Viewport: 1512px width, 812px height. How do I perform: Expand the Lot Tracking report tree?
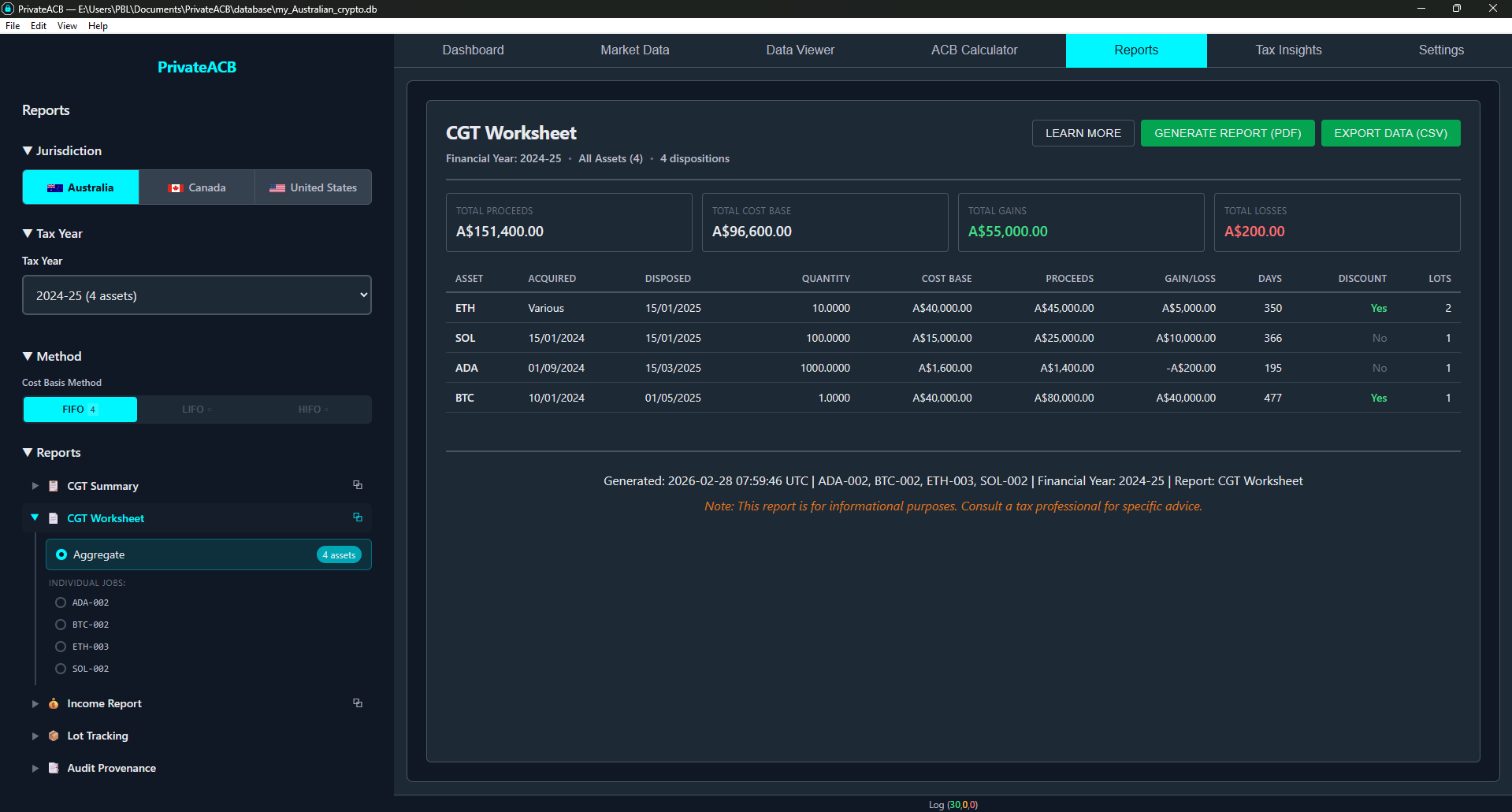point(35,736)
